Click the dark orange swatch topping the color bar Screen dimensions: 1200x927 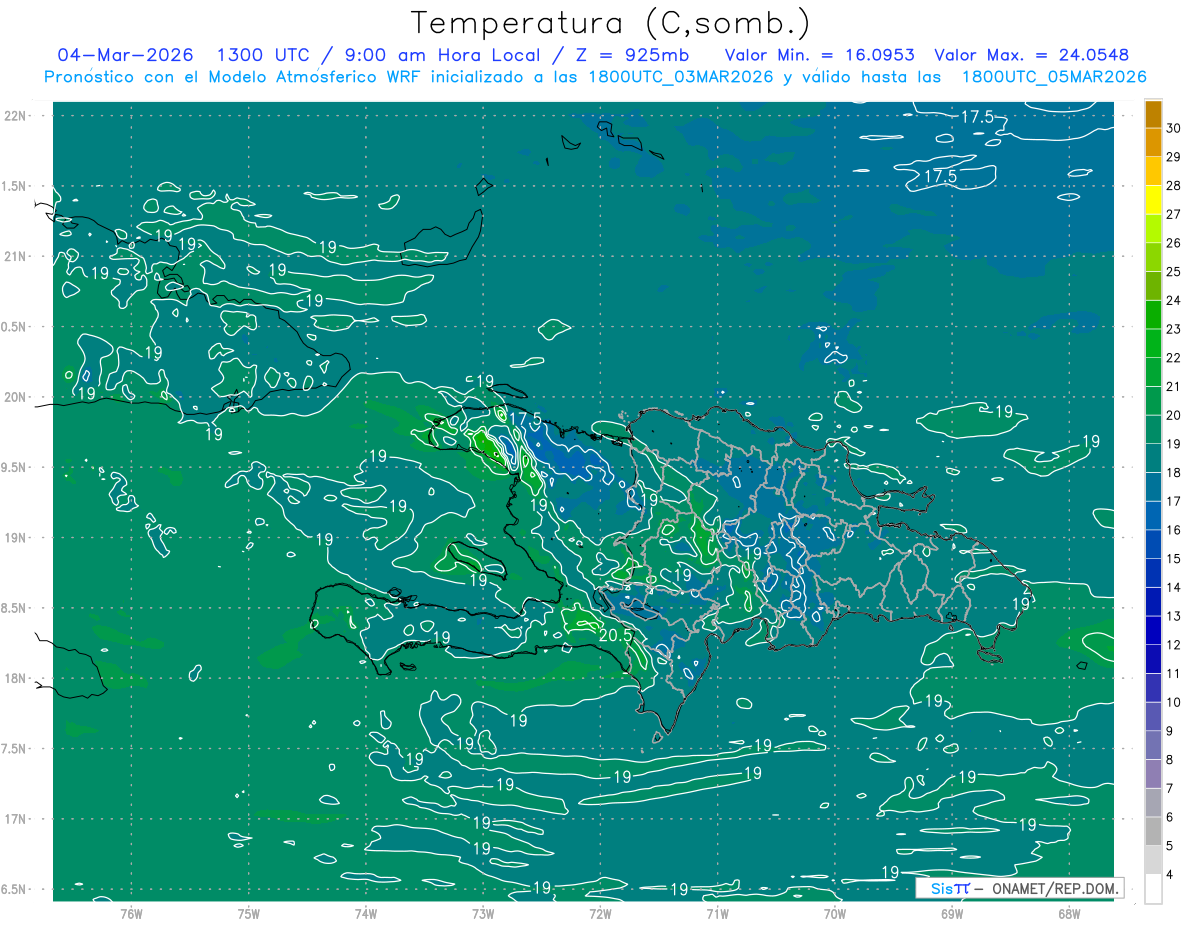coord(1153,114)
